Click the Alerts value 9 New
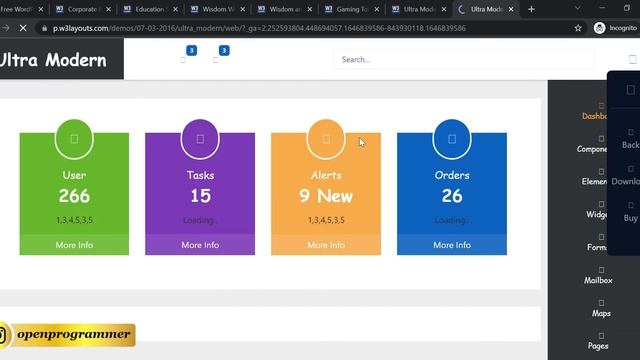This screenshot has height=360, width=640. coord(326,196)
